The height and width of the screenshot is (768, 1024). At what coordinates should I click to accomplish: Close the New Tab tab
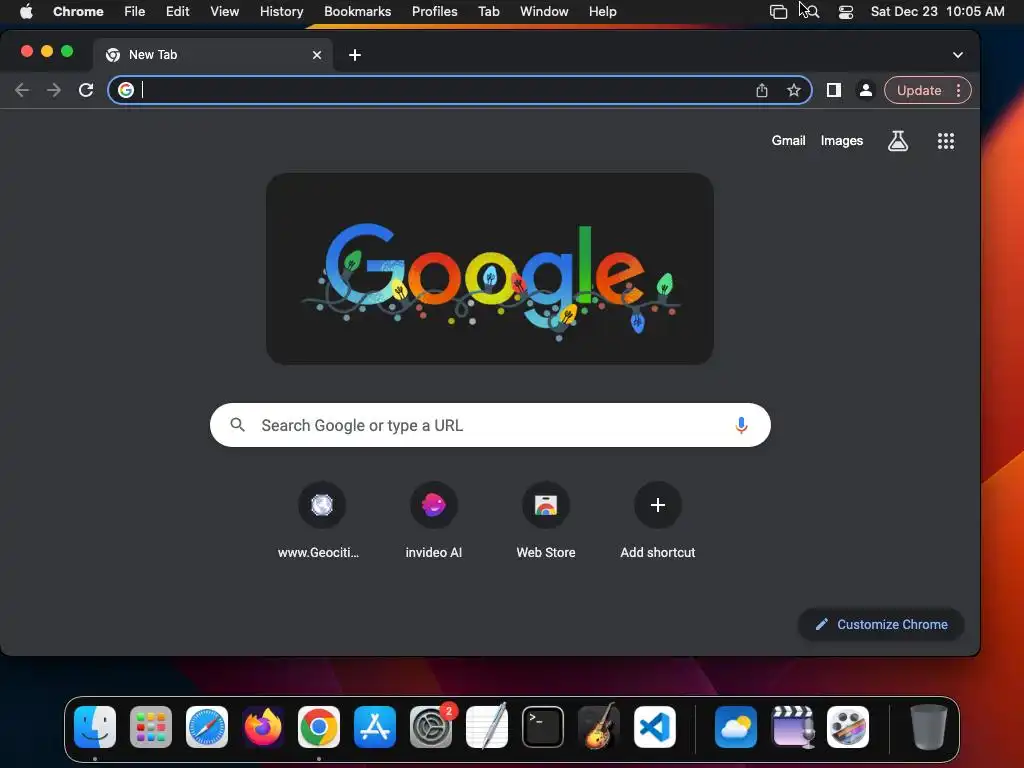(x=317, y=55)
